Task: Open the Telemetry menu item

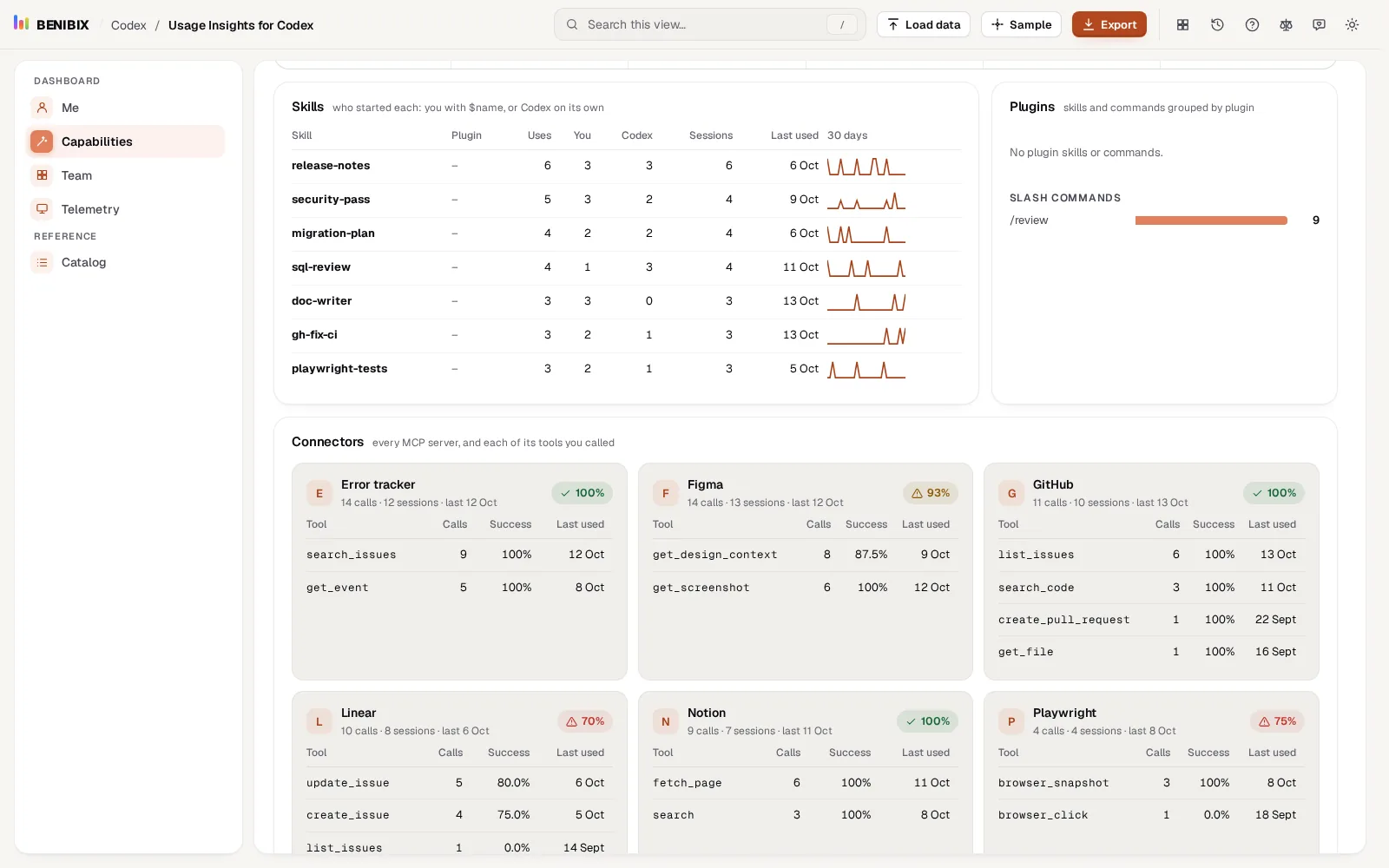Action: tap(125, 209)
